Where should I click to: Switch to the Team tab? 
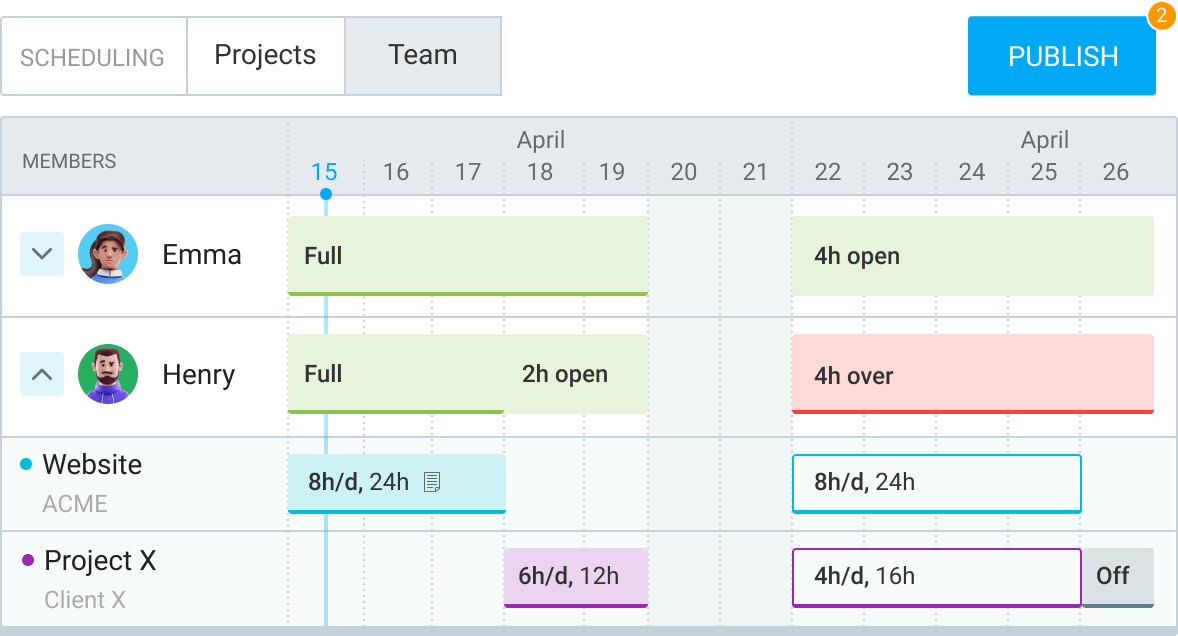pyautogui.click(x=422, y=55)
